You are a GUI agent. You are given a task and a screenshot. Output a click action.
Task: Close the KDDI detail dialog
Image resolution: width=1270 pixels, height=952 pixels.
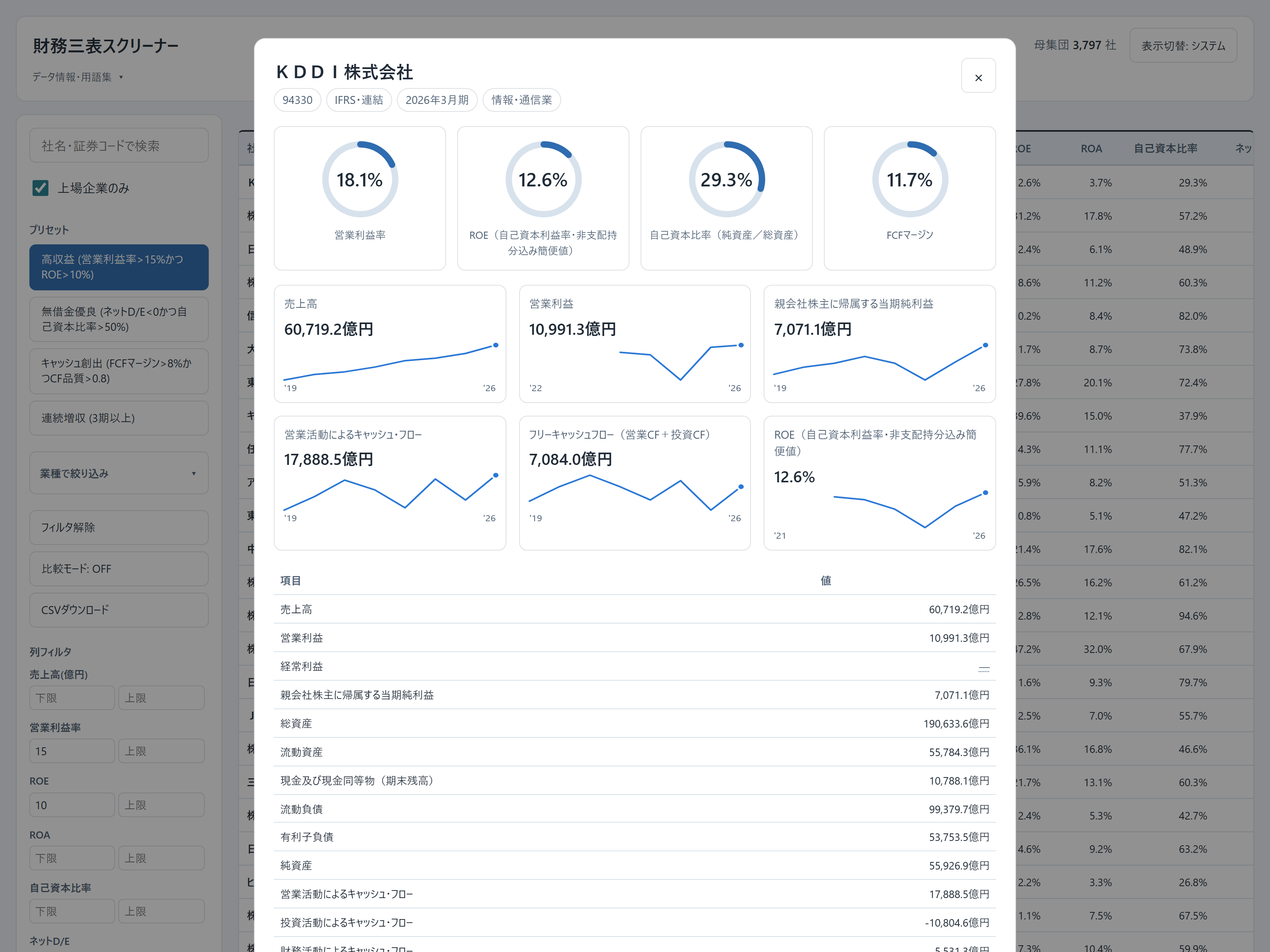click(x=978, y=76)
